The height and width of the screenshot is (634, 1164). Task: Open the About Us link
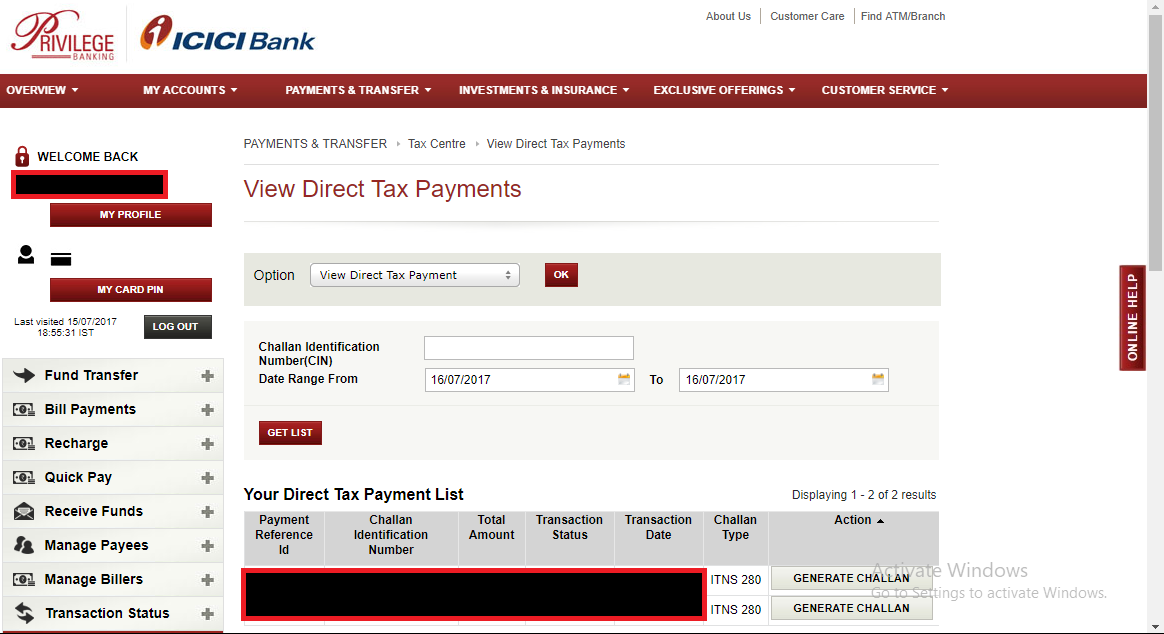(x=728, y=16)
